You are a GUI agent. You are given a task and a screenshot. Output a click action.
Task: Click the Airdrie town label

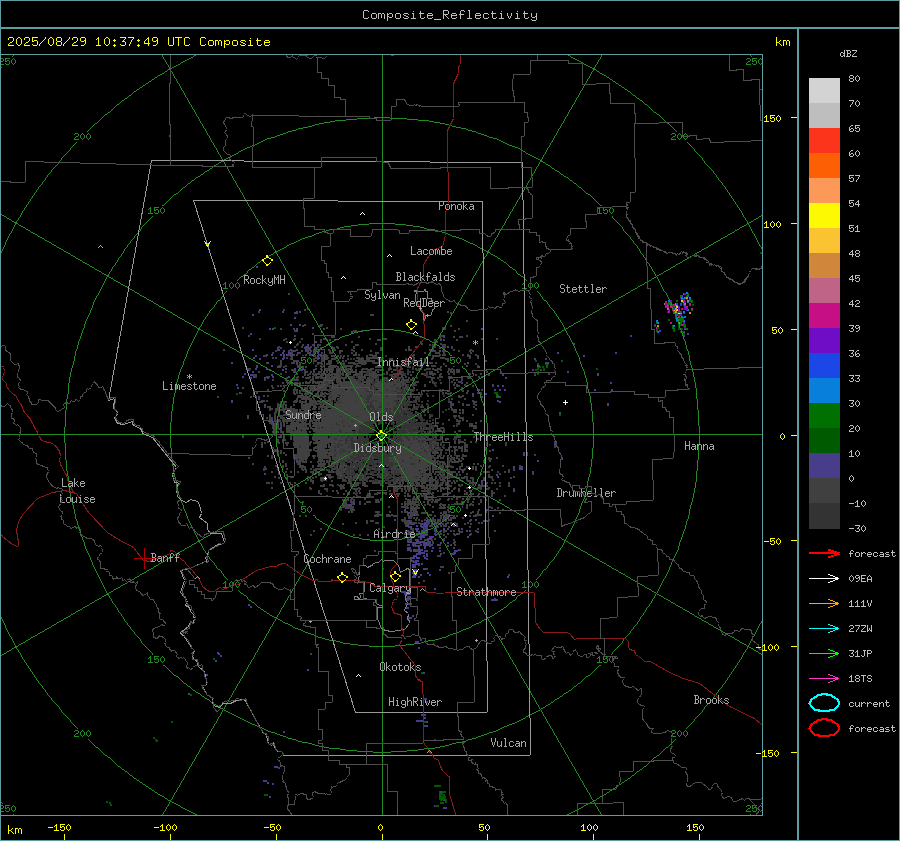pos(394,534)
